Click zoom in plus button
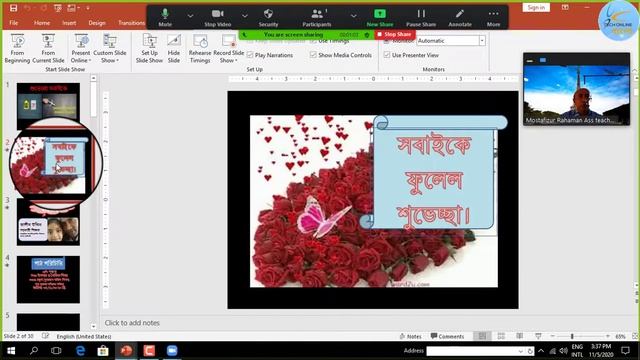Viewport: 640px width, 360px height. 608,336
